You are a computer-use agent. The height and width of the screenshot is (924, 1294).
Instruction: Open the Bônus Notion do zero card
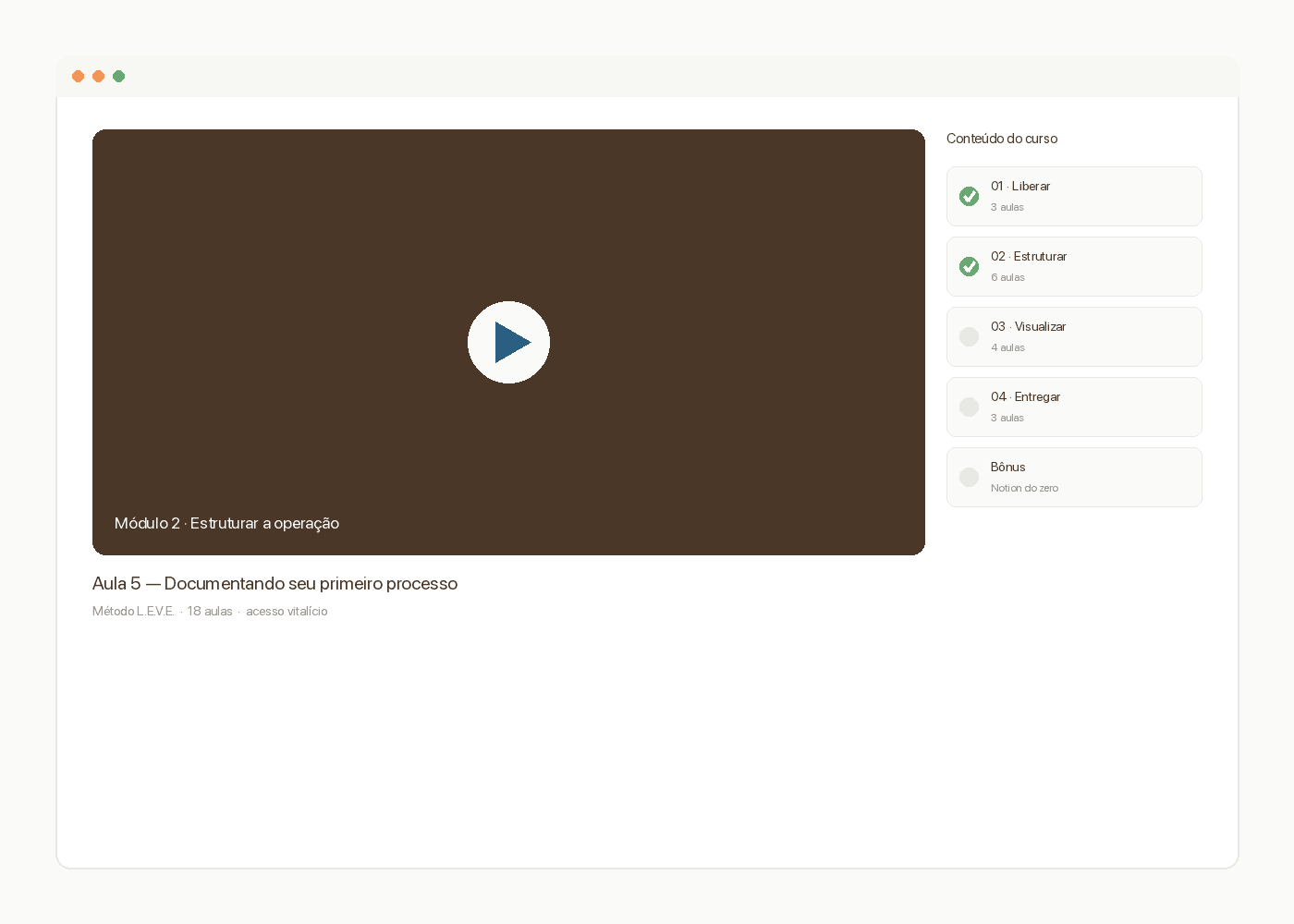point(1074,477)
